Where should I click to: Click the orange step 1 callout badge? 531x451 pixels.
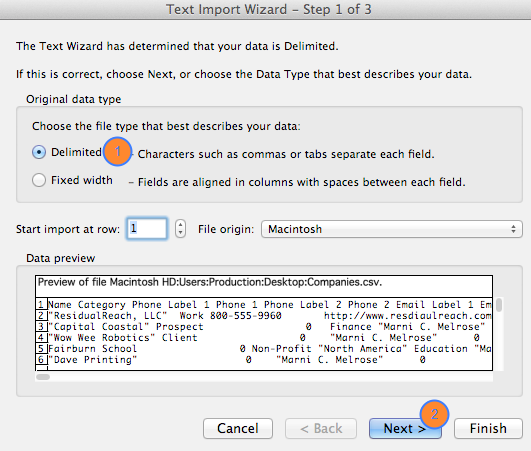point(117,151)
